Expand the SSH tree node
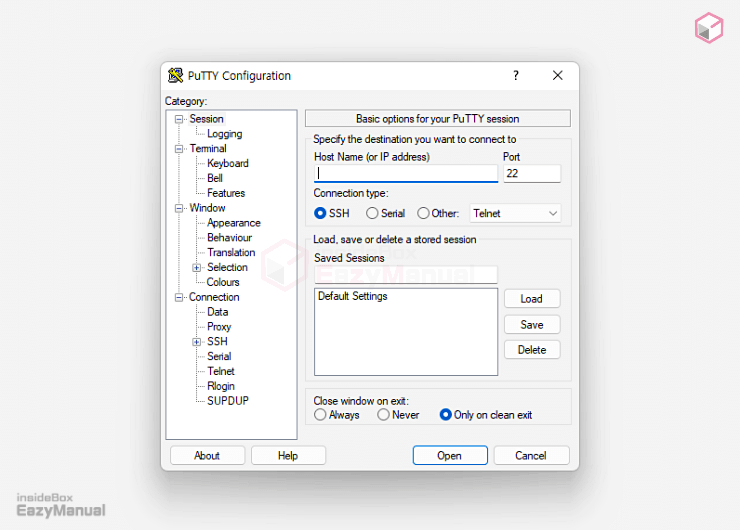740x530 pixels. coord(196,342)
